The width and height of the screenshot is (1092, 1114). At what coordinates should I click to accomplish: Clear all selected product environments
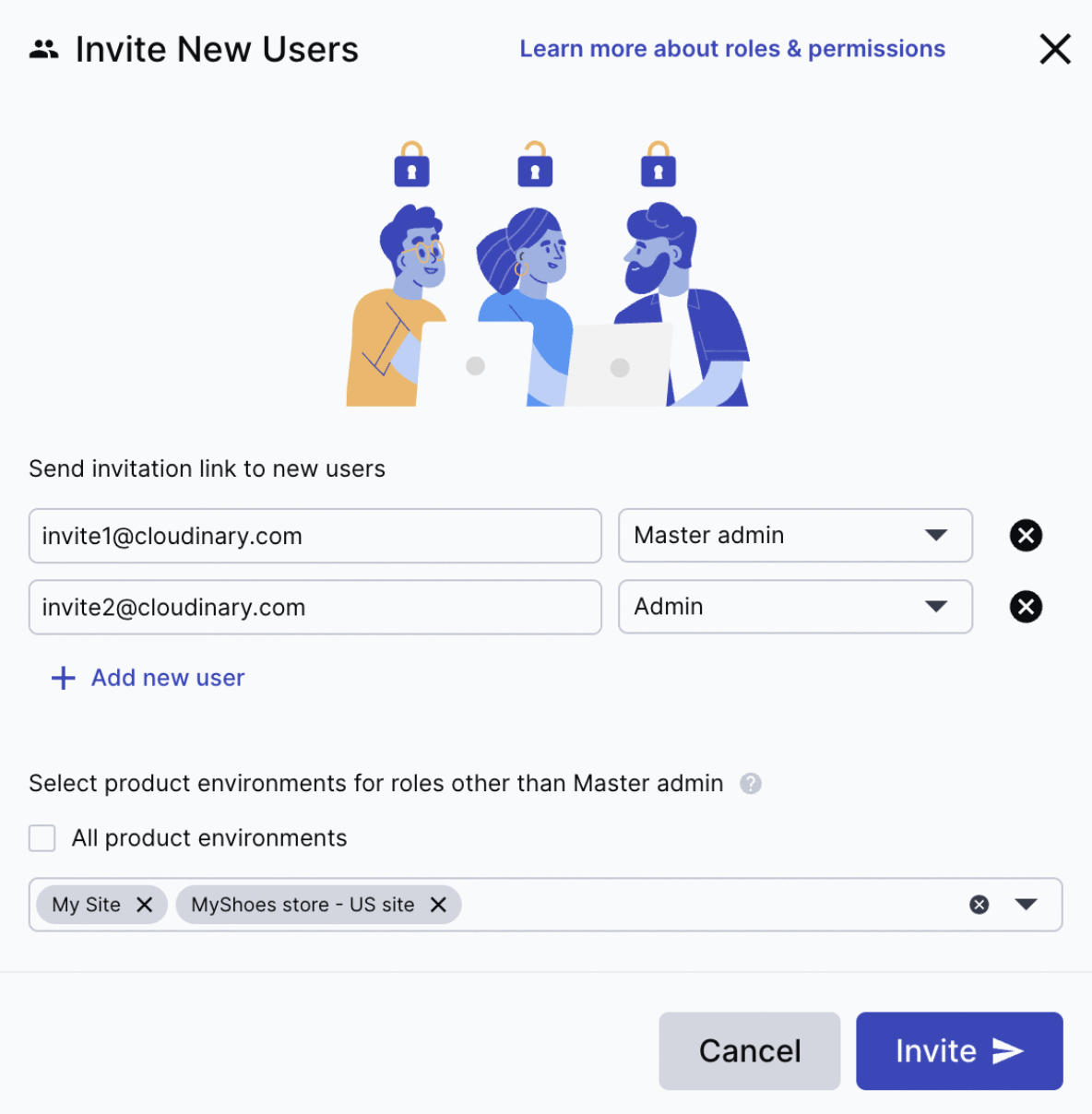979,905
